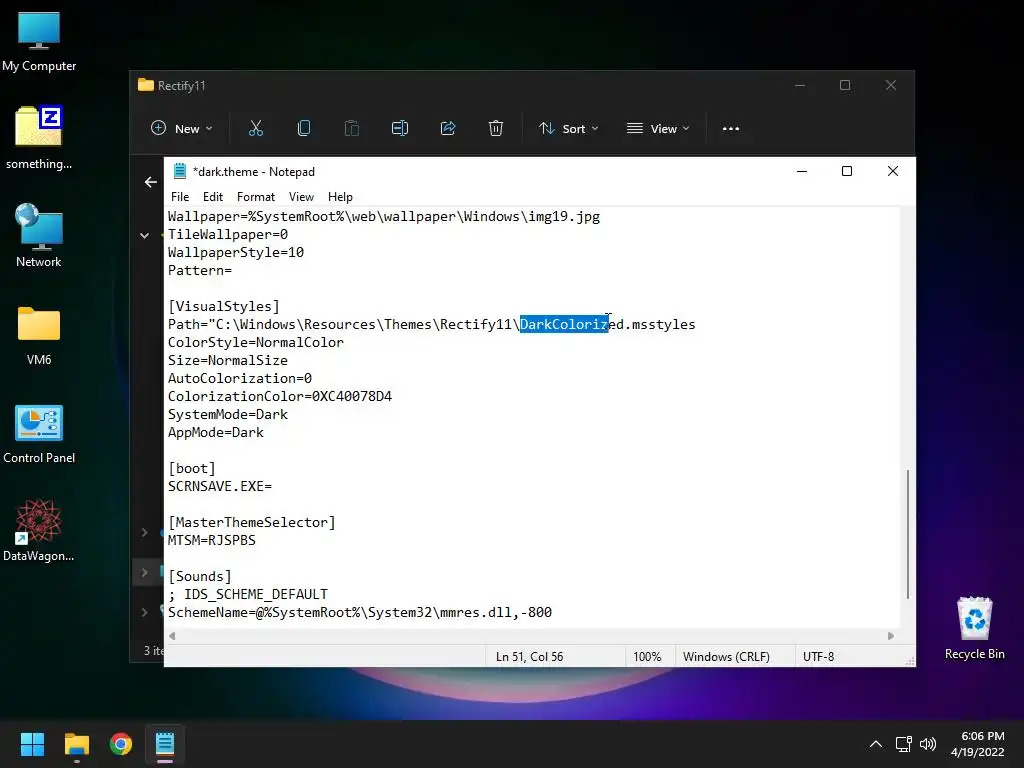This screenshot has height=768, width=1024.
Task: Click the Rename icon in Explorer toolbar
Action: click(400, 129)
